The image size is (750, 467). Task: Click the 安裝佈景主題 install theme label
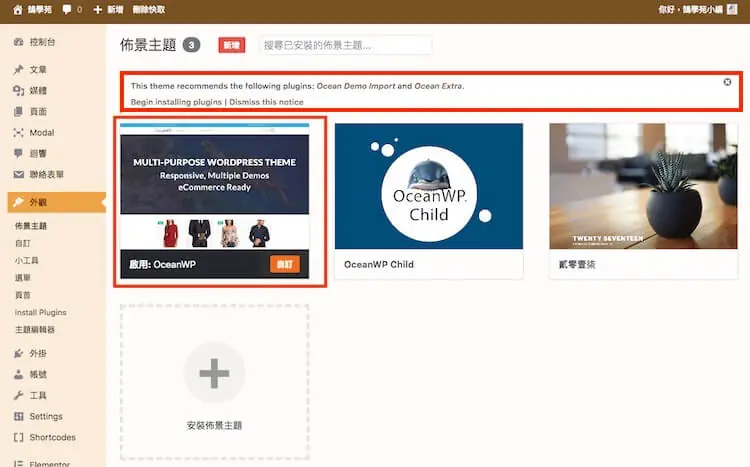click(x=214, y=425)
